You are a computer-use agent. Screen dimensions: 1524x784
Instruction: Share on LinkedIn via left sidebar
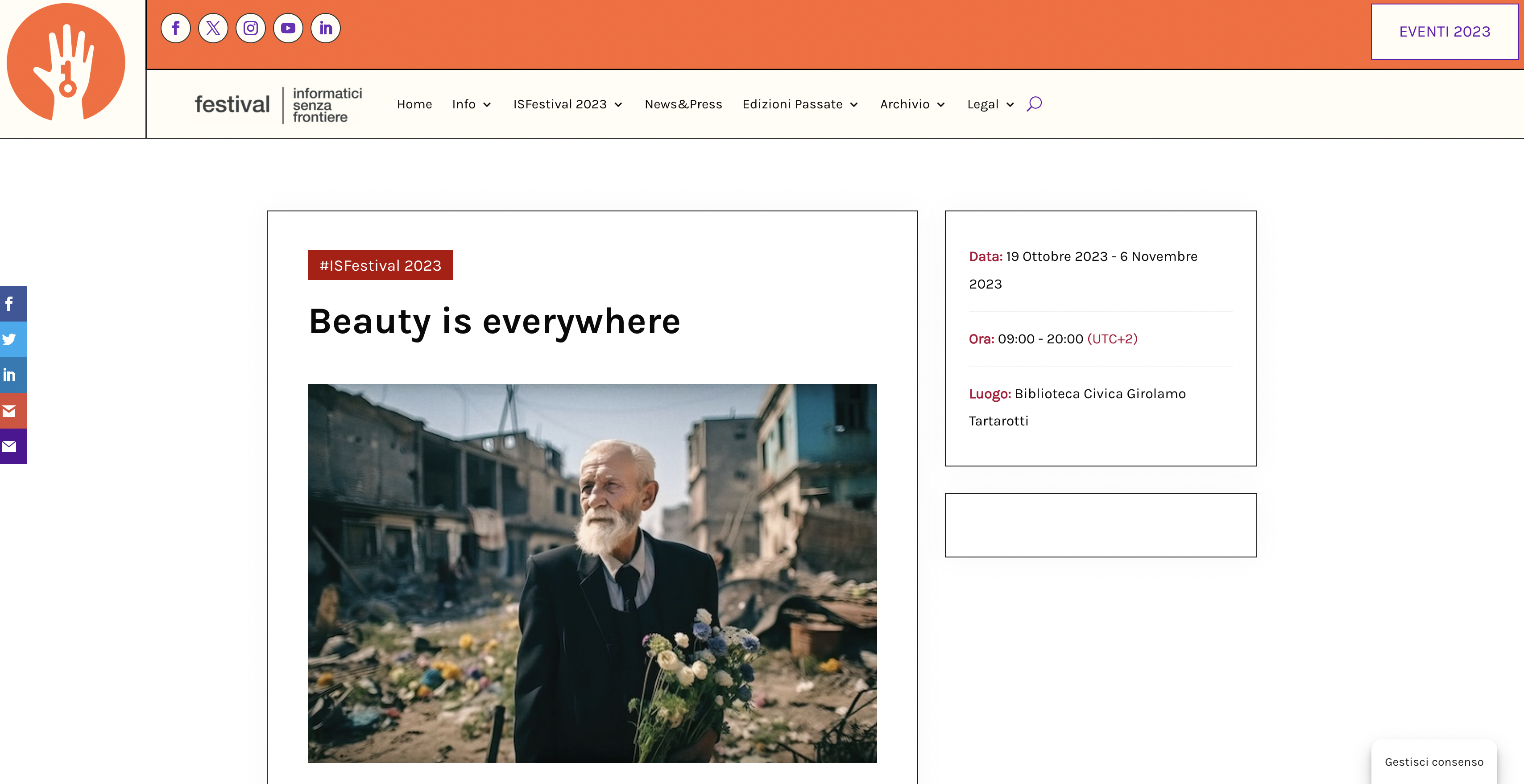tap(13, 375)
